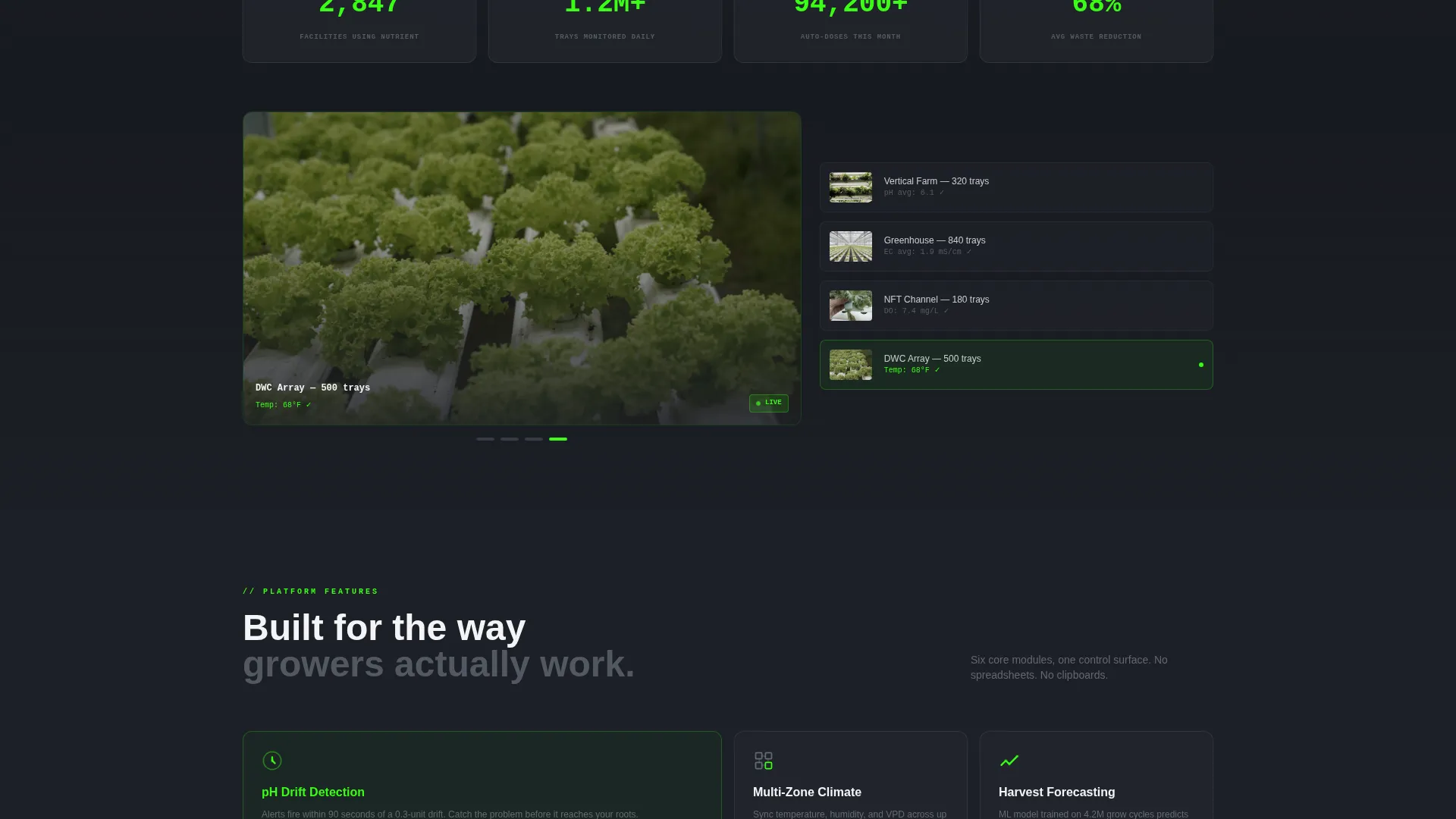Viewport: 1456px width, 819px height.
Task: Click the LIVE badge on the main image
Action: (x=769, y=403)
